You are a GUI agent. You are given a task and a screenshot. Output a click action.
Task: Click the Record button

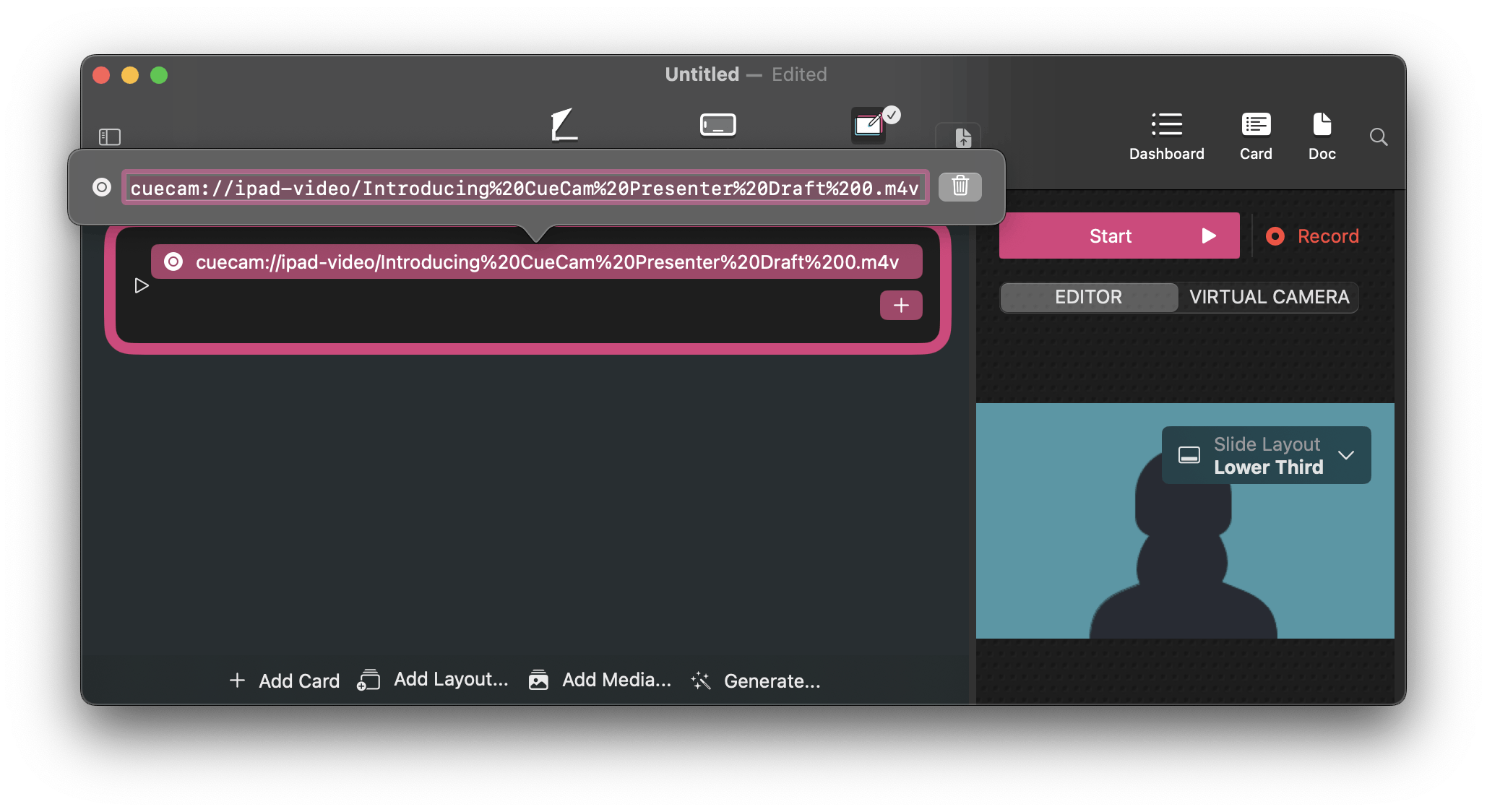[1312, 236]
